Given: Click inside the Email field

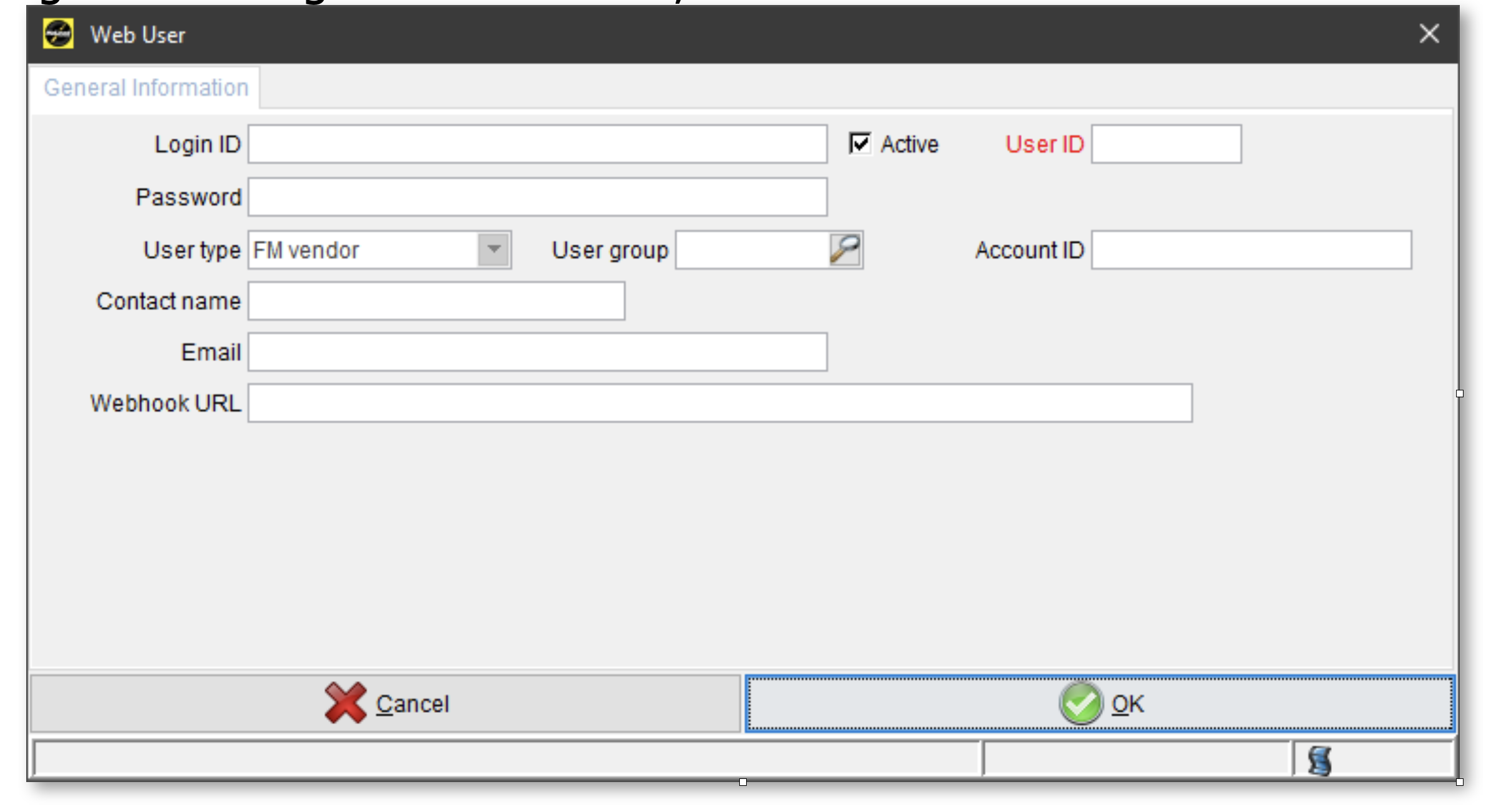Looking at the screenshot, I should 537,352.
